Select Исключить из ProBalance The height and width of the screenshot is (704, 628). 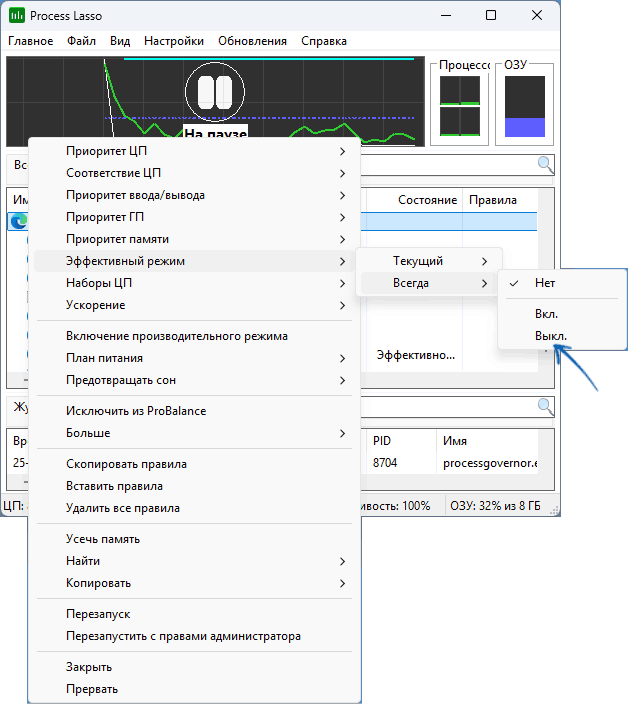[194, 411]
